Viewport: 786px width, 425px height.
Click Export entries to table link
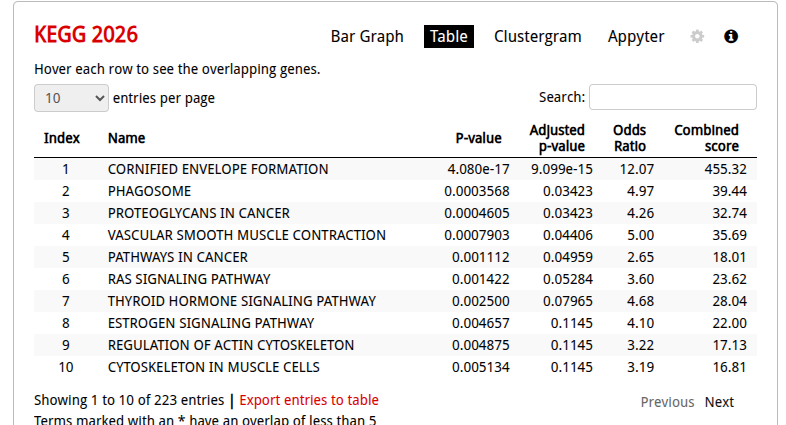pyautogui.click(x=309, y=400)
